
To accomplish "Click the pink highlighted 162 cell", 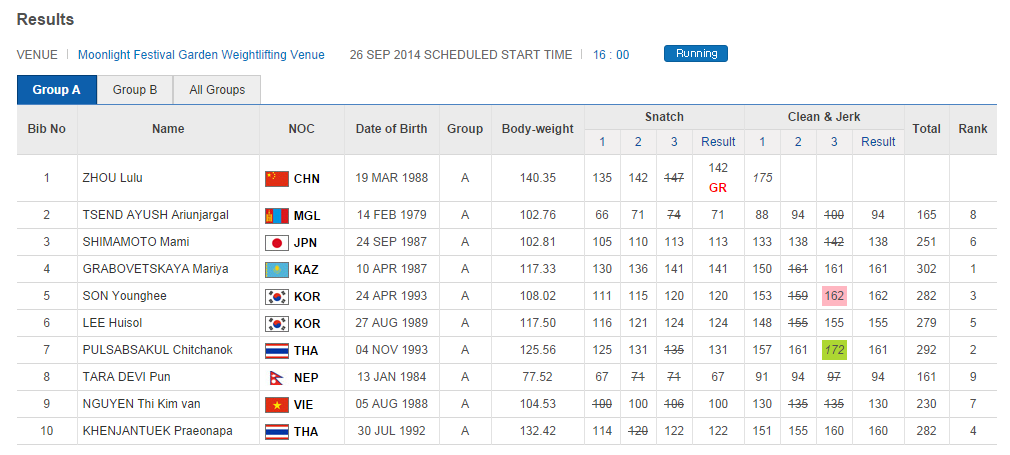I will pos(835,296).
